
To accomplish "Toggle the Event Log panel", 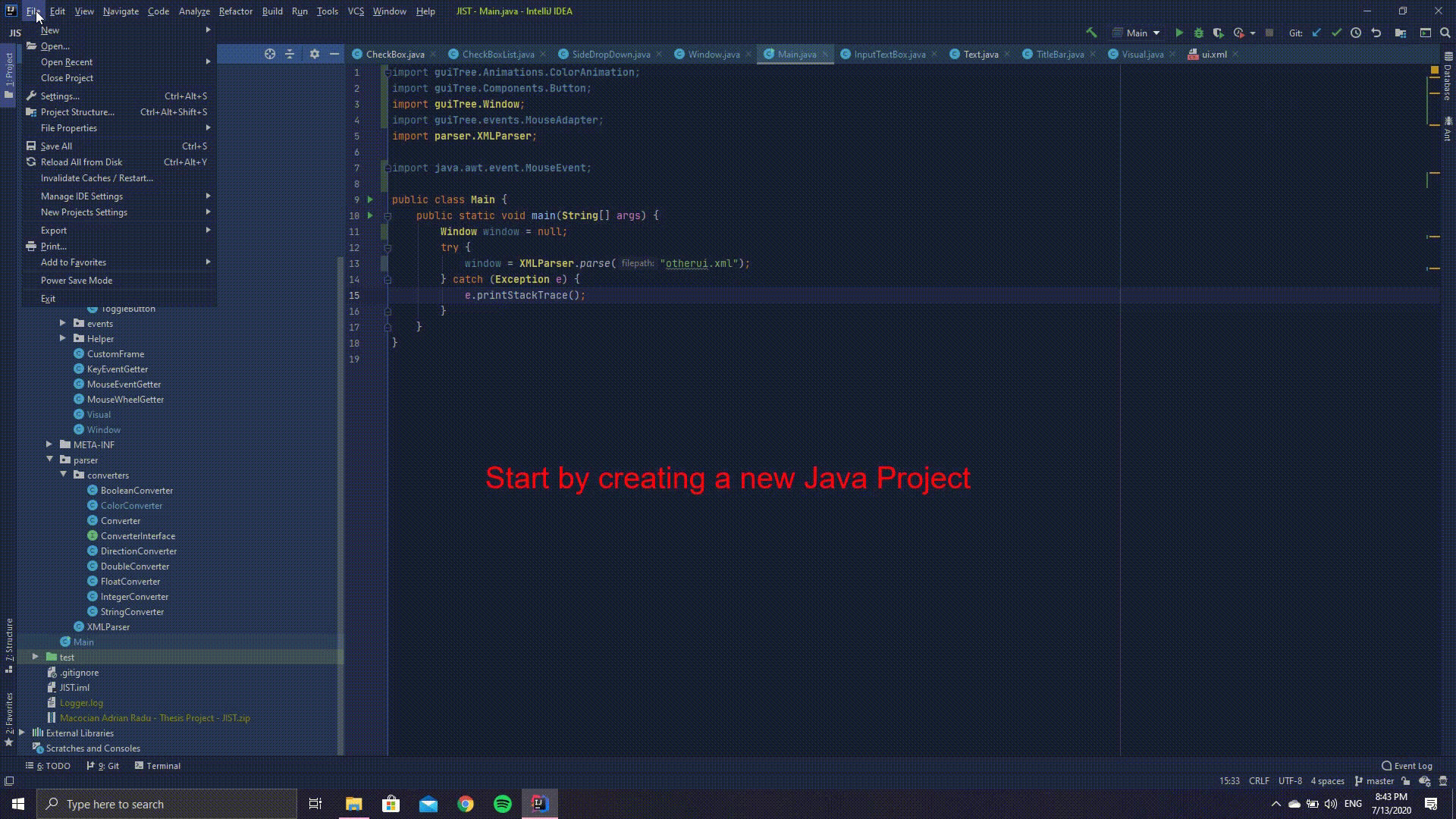I will (1407, 766).
